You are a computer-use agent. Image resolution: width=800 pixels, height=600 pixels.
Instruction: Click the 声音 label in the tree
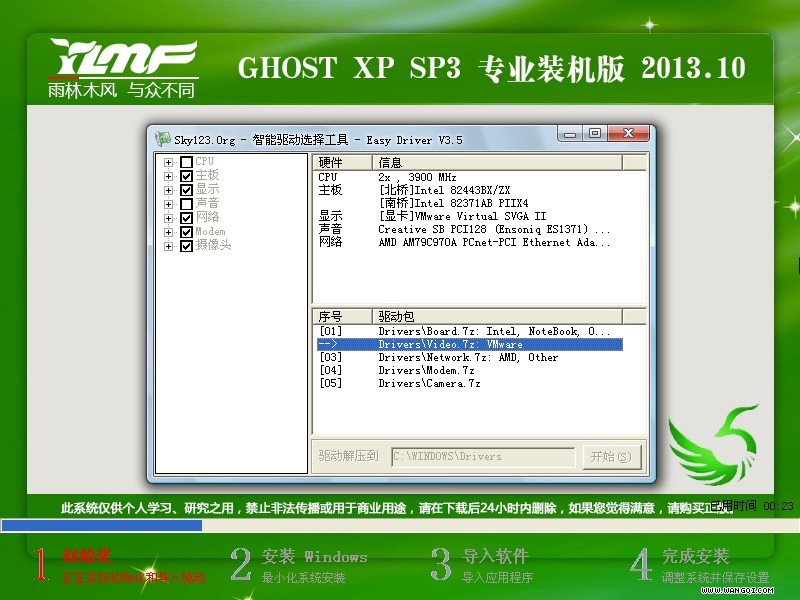(x=207, y=204)
